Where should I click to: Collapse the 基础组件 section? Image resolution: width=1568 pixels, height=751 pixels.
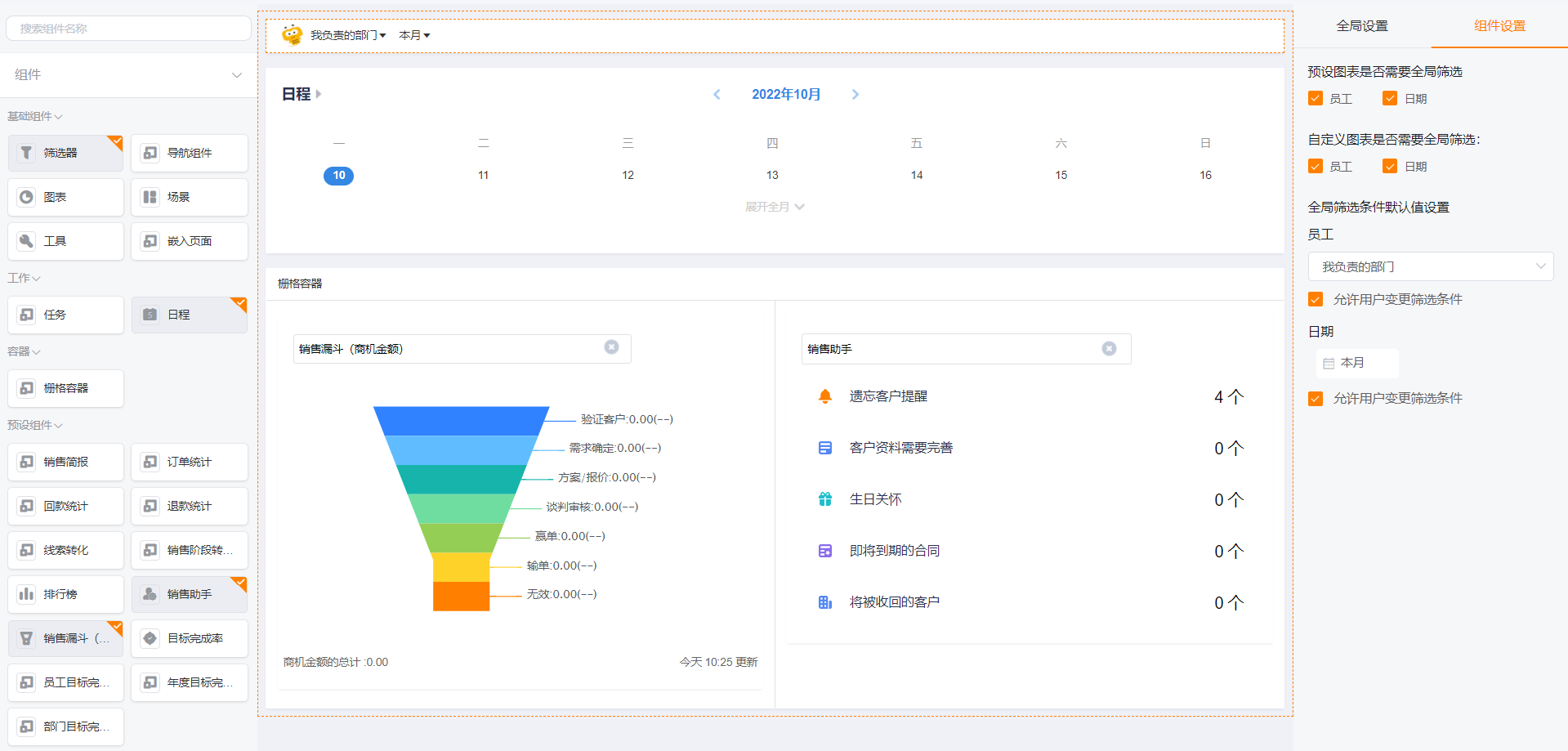click(35, 116)
